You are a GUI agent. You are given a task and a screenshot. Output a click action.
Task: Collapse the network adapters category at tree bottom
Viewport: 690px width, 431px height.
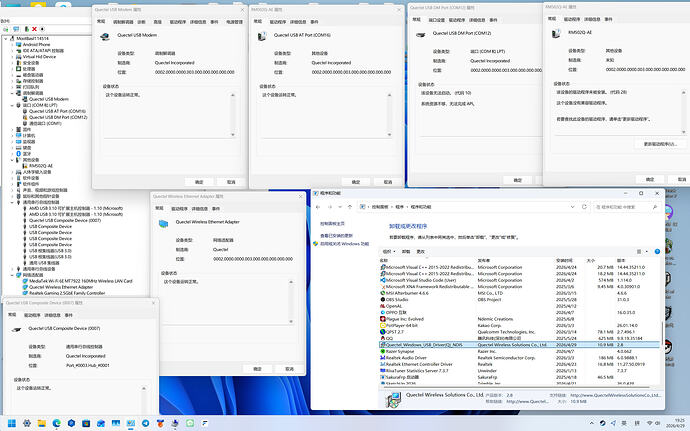(12, 275)
